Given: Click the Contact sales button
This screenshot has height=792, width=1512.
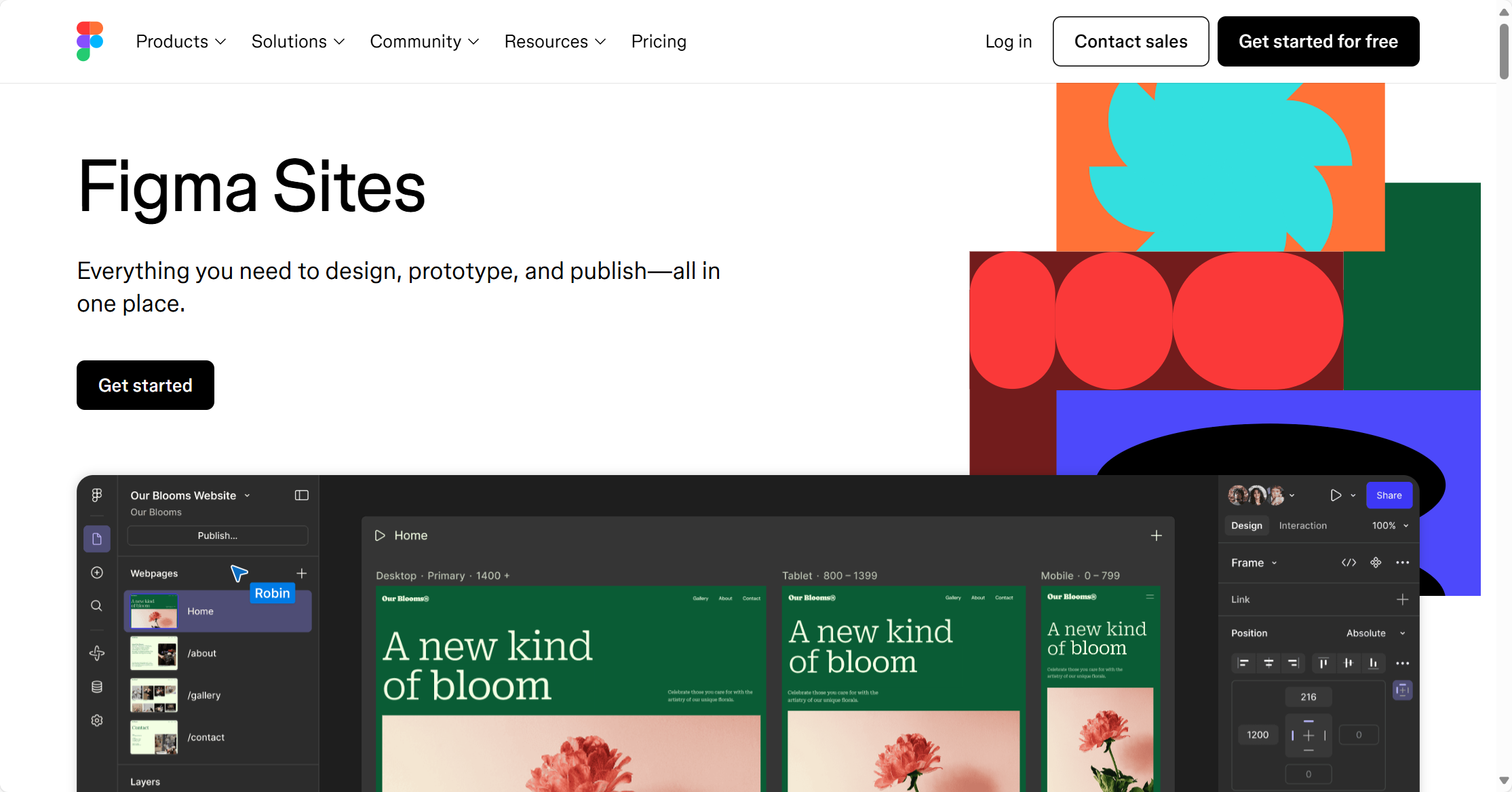Looking at the screenshot, I should tap(1130, 41).
